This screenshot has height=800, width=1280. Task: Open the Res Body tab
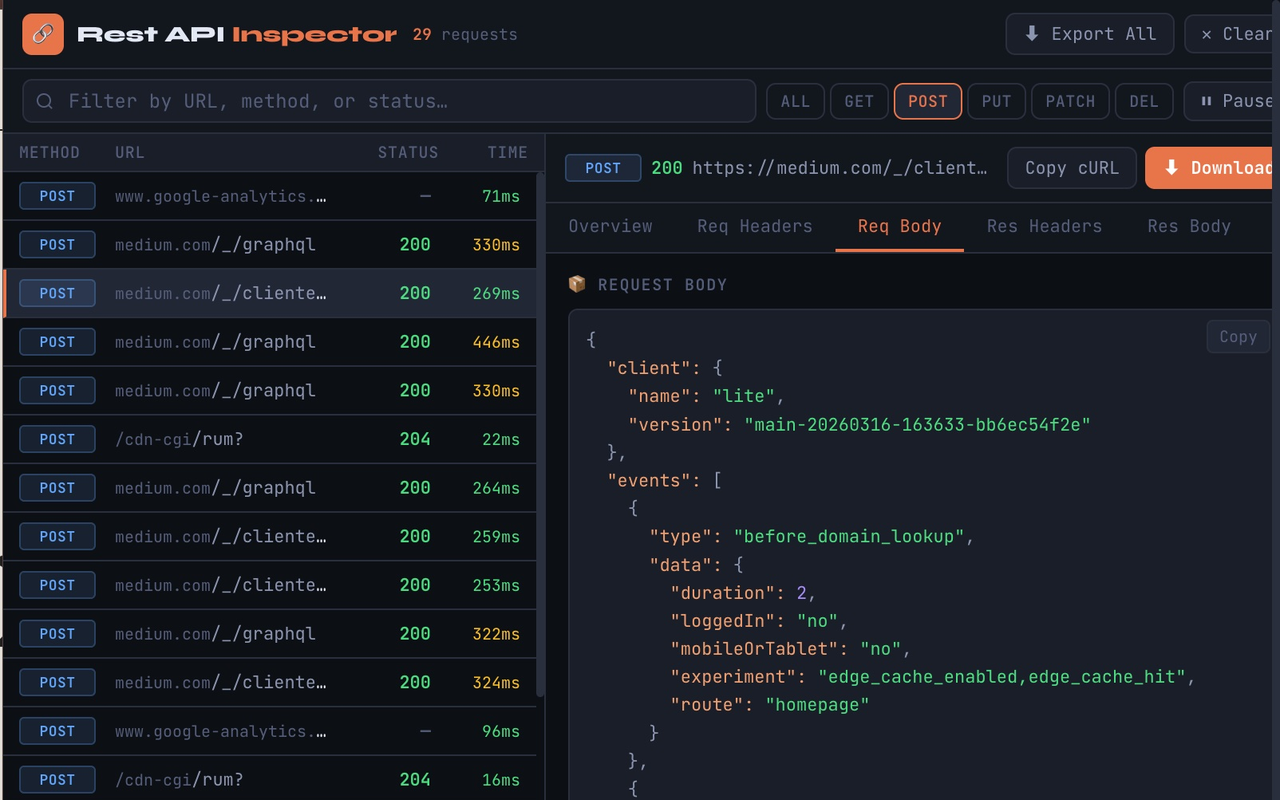pyautogui.click(x=1188, y=226)
